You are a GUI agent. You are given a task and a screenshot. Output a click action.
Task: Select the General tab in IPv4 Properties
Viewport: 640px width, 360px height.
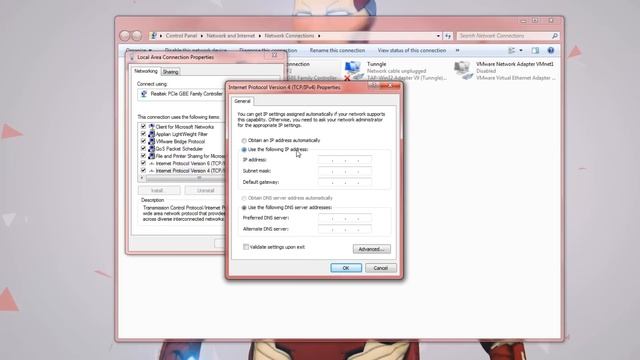click(242, 101)
